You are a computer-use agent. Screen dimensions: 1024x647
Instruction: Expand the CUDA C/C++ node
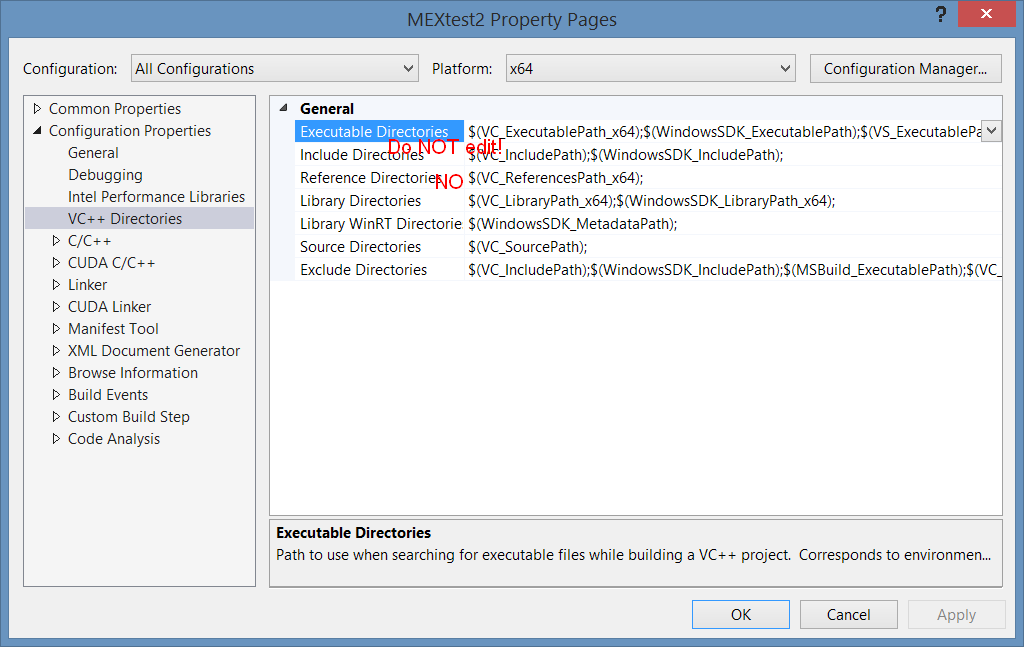click(x=56, y=262)
